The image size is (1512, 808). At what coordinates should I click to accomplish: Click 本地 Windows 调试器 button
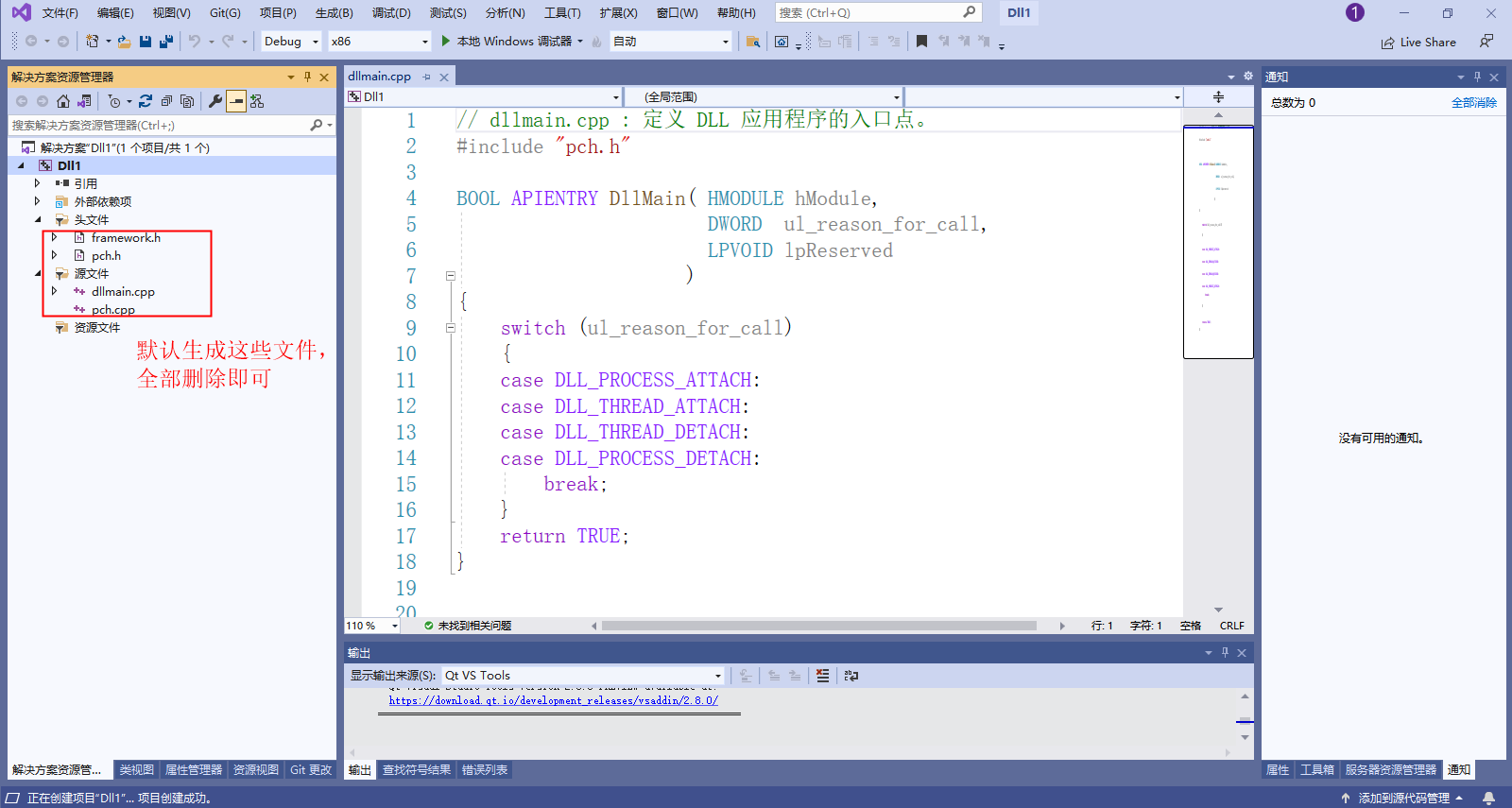tap(511, 42)
